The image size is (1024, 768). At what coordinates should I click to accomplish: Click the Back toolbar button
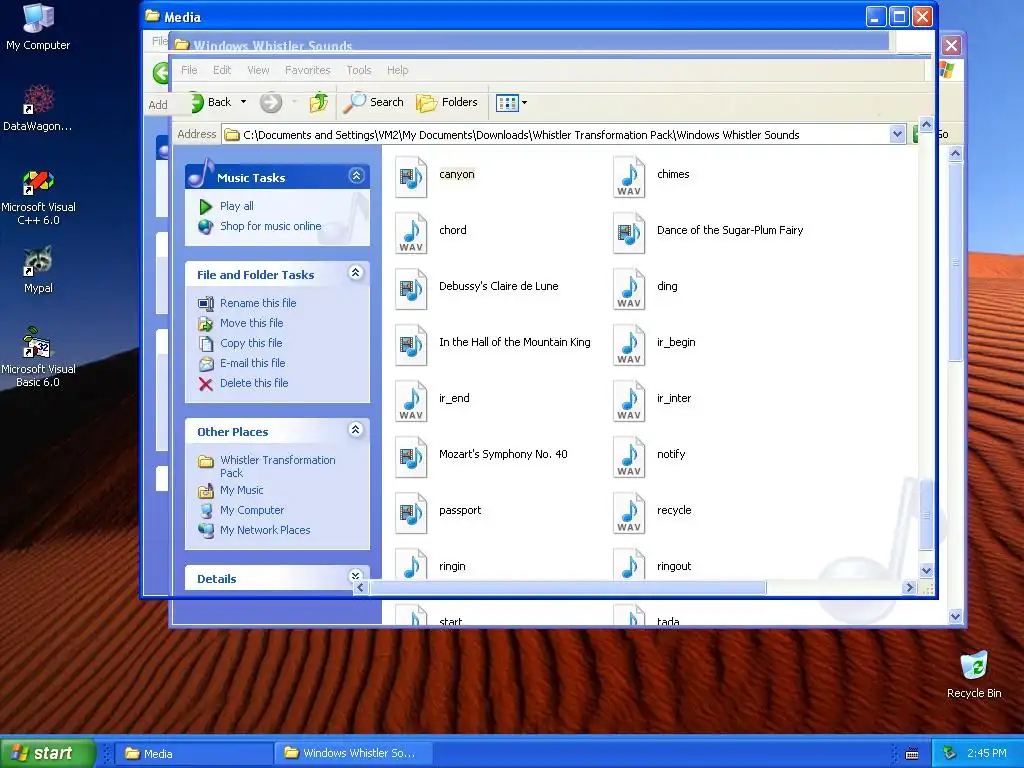pos(212,103)
